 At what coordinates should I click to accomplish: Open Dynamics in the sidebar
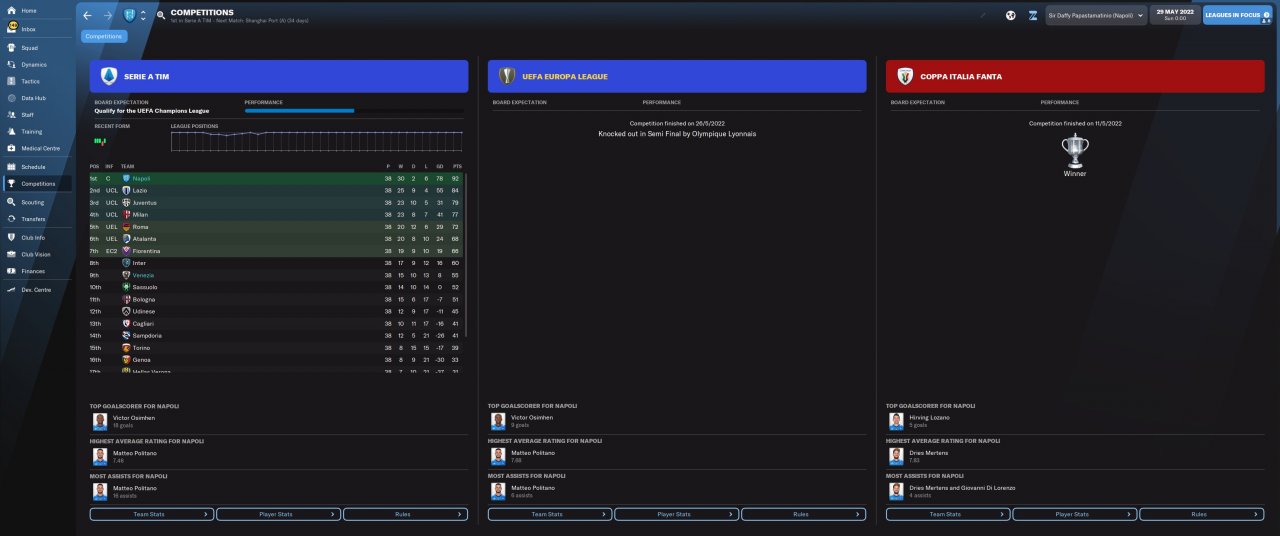coord(35,64)
